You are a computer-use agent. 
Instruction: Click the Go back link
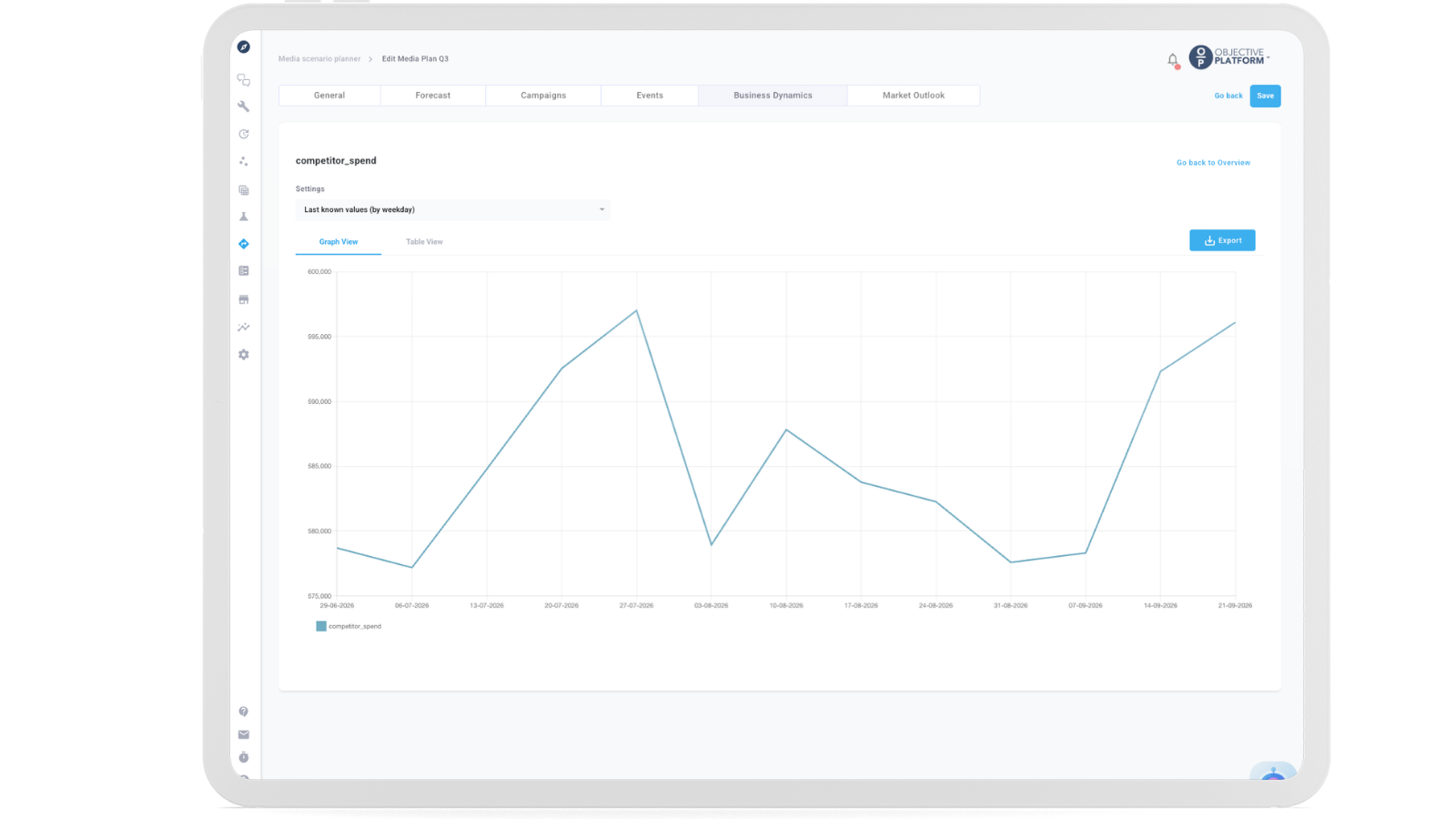point(1228,96)
